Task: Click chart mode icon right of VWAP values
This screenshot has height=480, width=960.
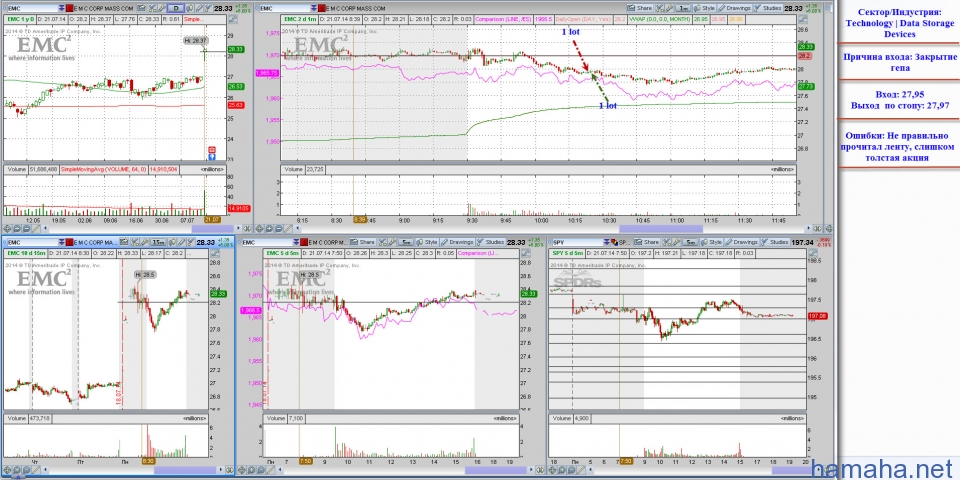Action: 803,19
